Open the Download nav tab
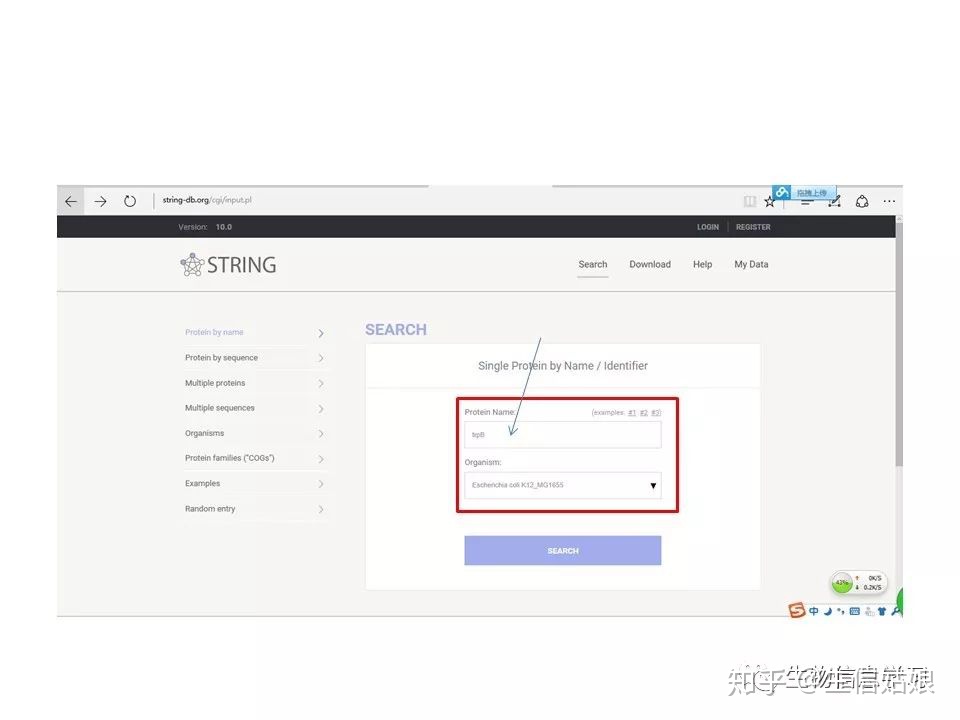 click(x=650, y=264)
